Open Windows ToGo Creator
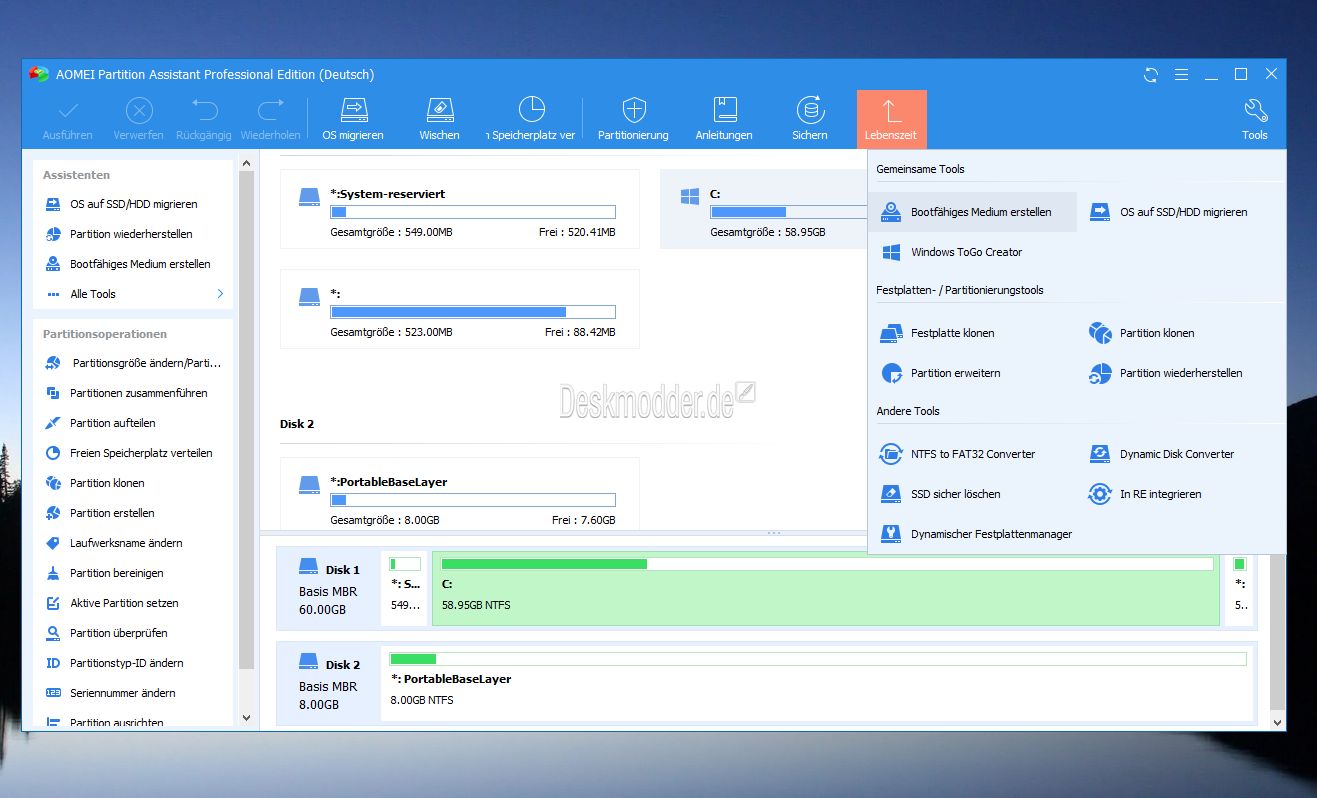 tap(952, 252)
